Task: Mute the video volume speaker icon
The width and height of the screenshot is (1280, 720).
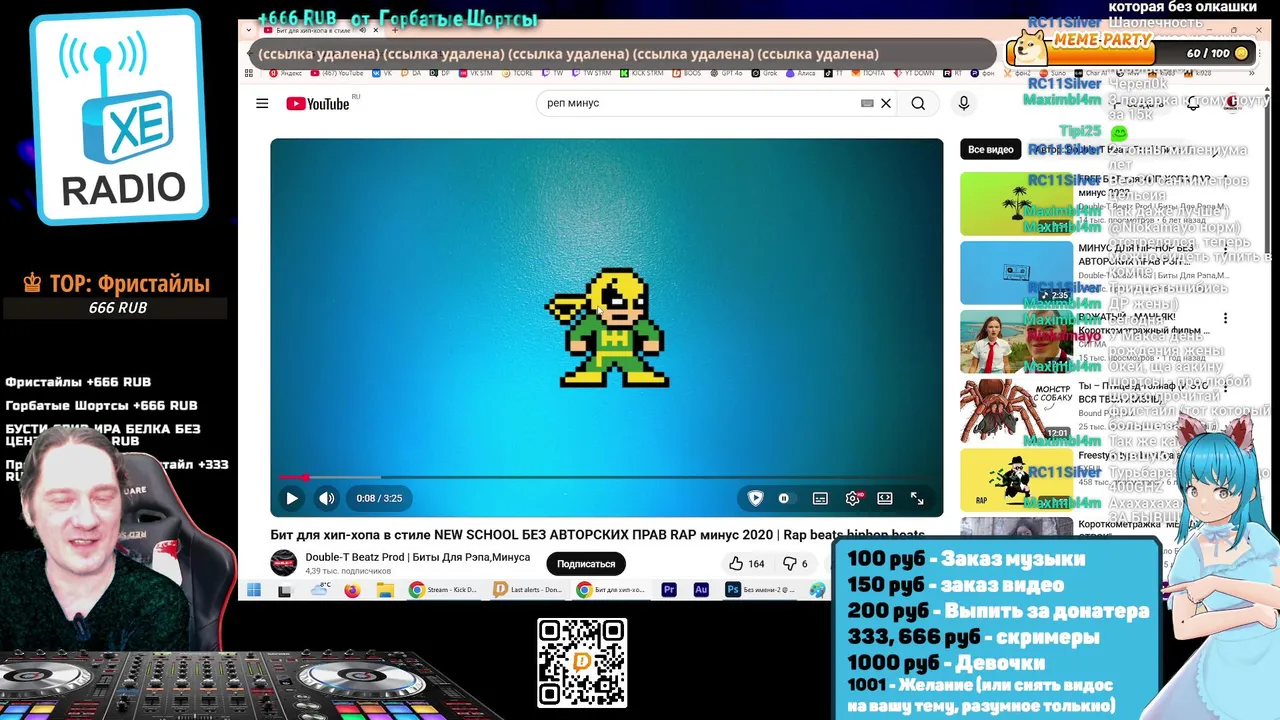Action: tap(327, 498)
